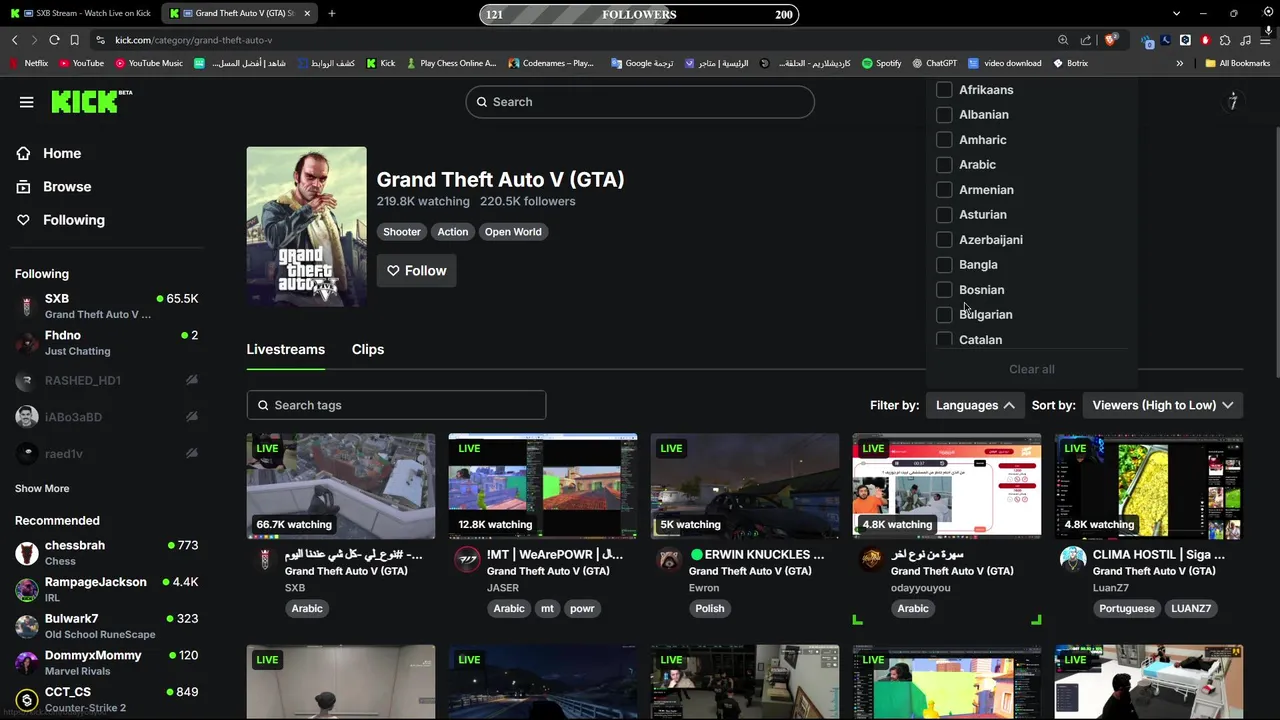The width and height of the screenshot is (1280, 720).
Task: Follow the Grand Theft Auto V category
Action: [416, 271]
